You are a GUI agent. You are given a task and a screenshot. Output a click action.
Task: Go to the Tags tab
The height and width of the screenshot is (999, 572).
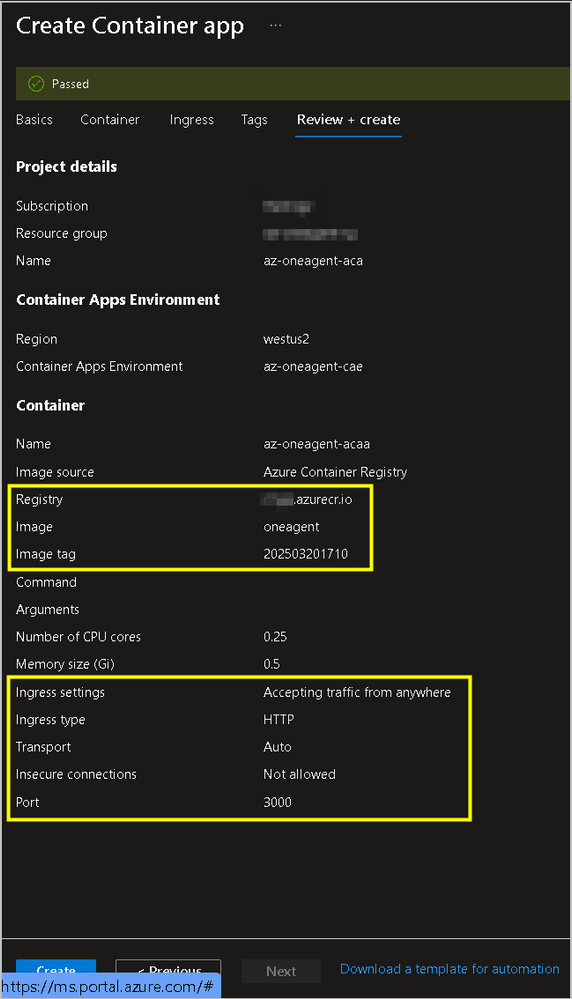coord(254,120)
